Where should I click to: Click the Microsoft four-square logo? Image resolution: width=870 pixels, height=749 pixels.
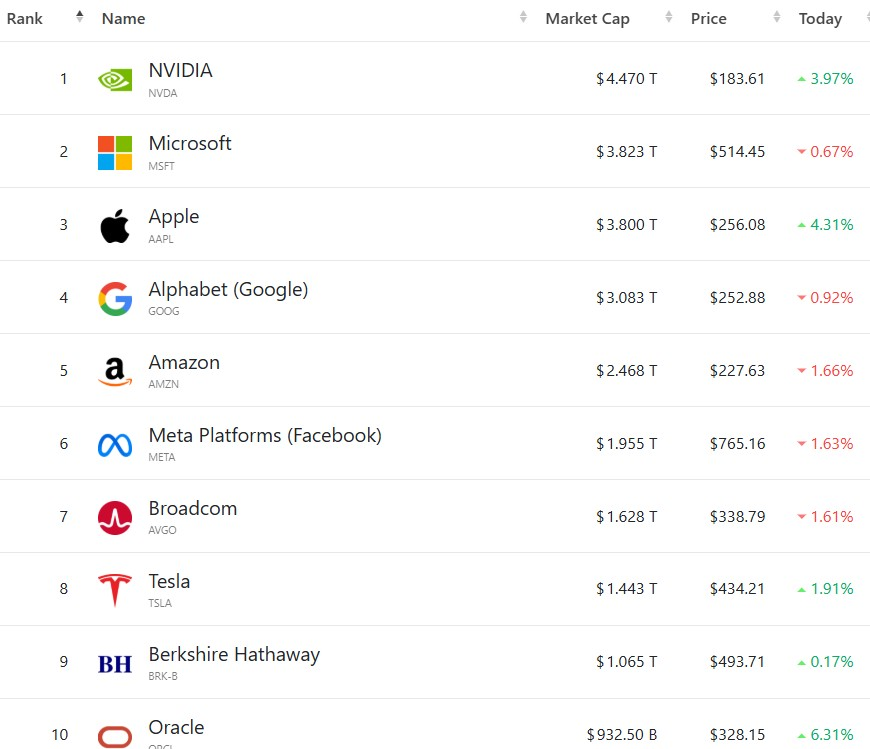(115, 153)
